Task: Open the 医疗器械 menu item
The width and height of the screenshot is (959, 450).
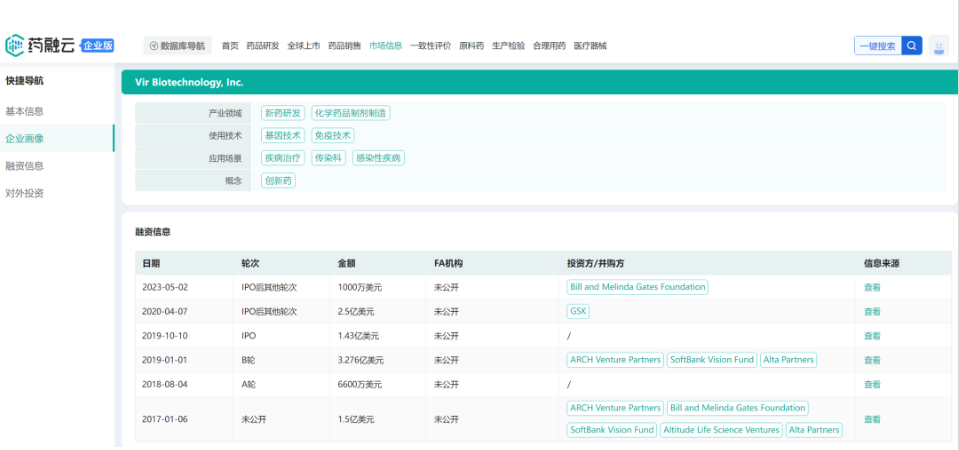Action: [x=590, y=46]
